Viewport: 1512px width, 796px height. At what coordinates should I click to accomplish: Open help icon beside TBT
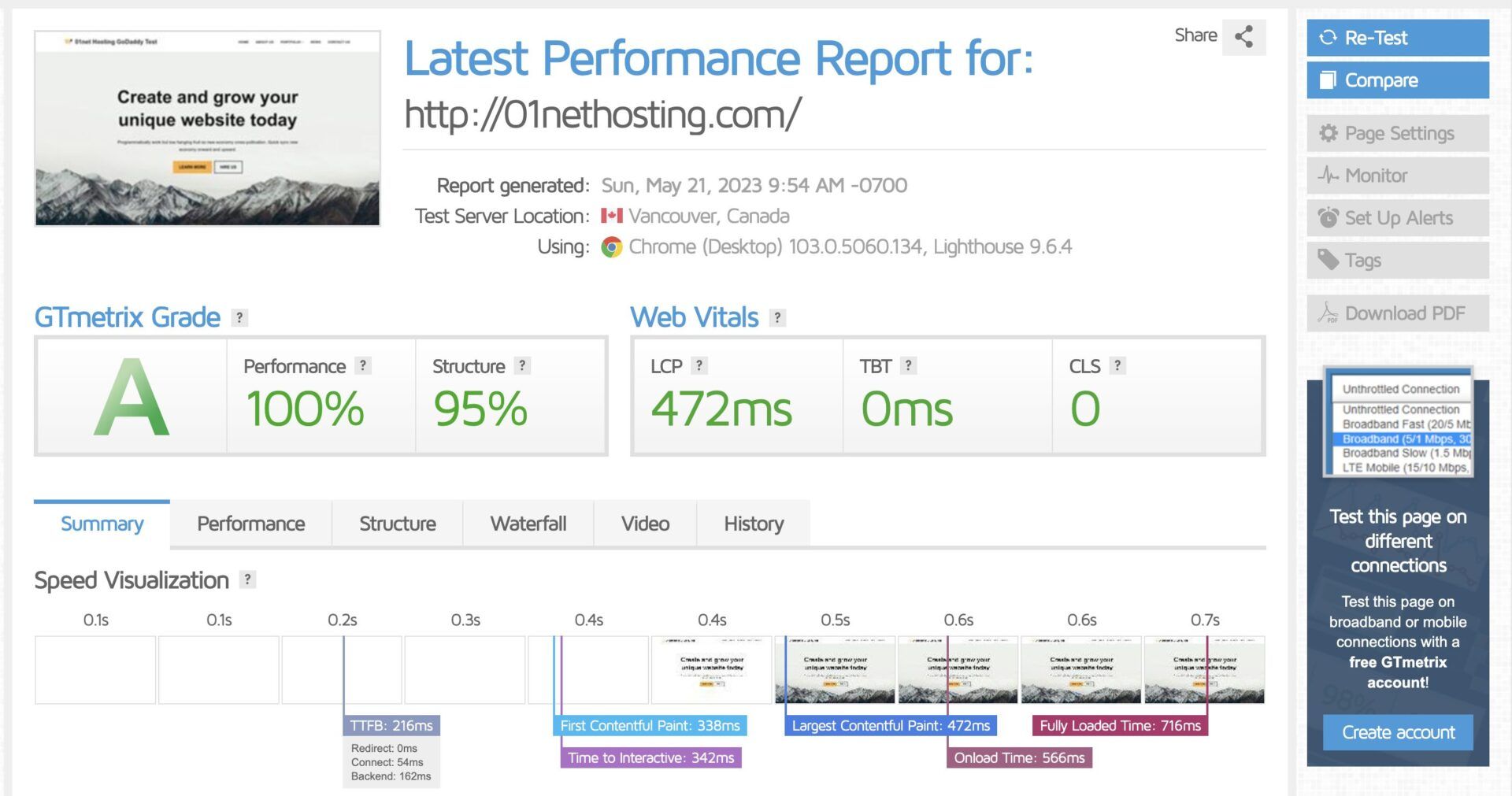(908, 365)
